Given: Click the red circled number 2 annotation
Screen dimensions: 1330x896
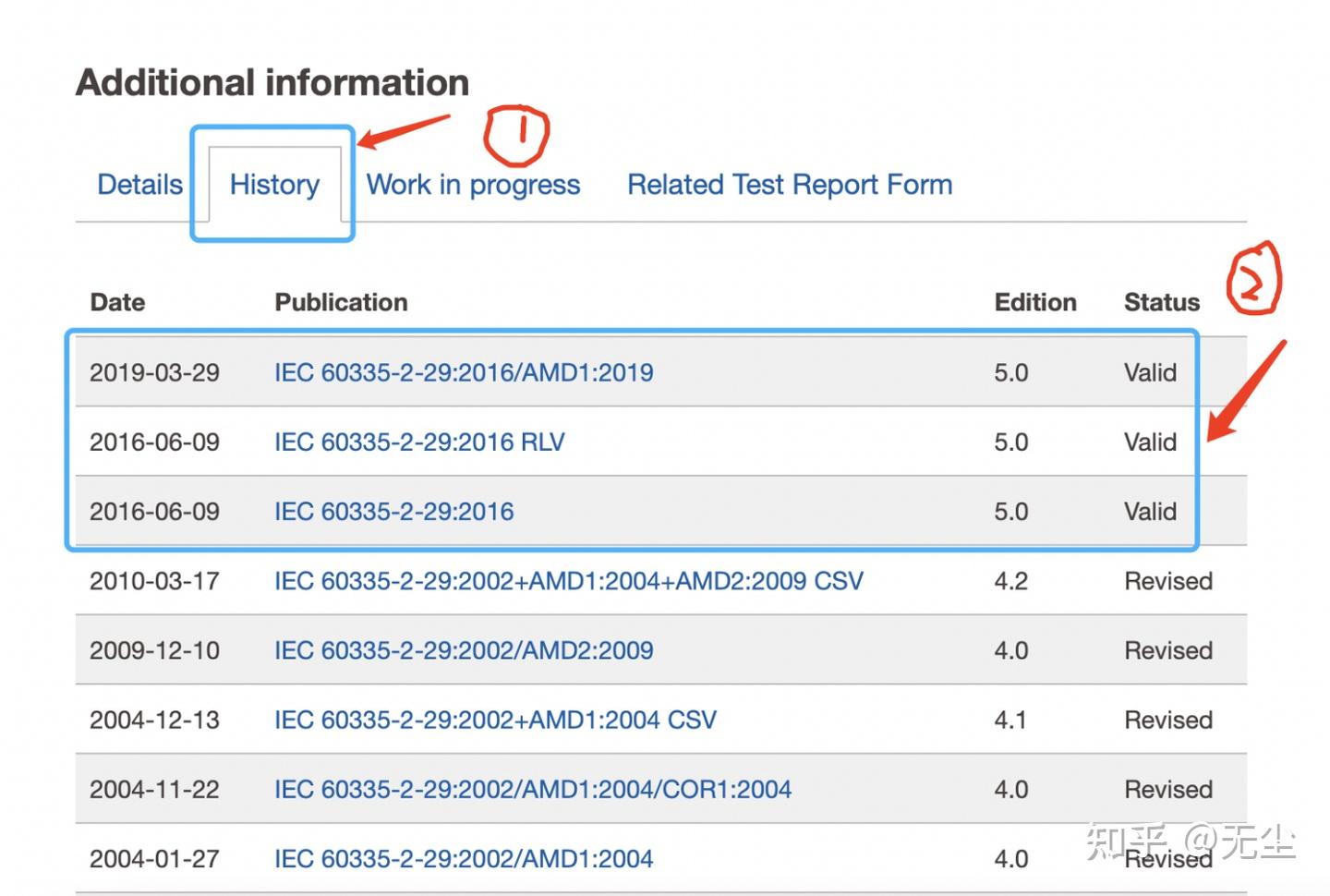Looking at the screenshot, I should point(1253,279).
